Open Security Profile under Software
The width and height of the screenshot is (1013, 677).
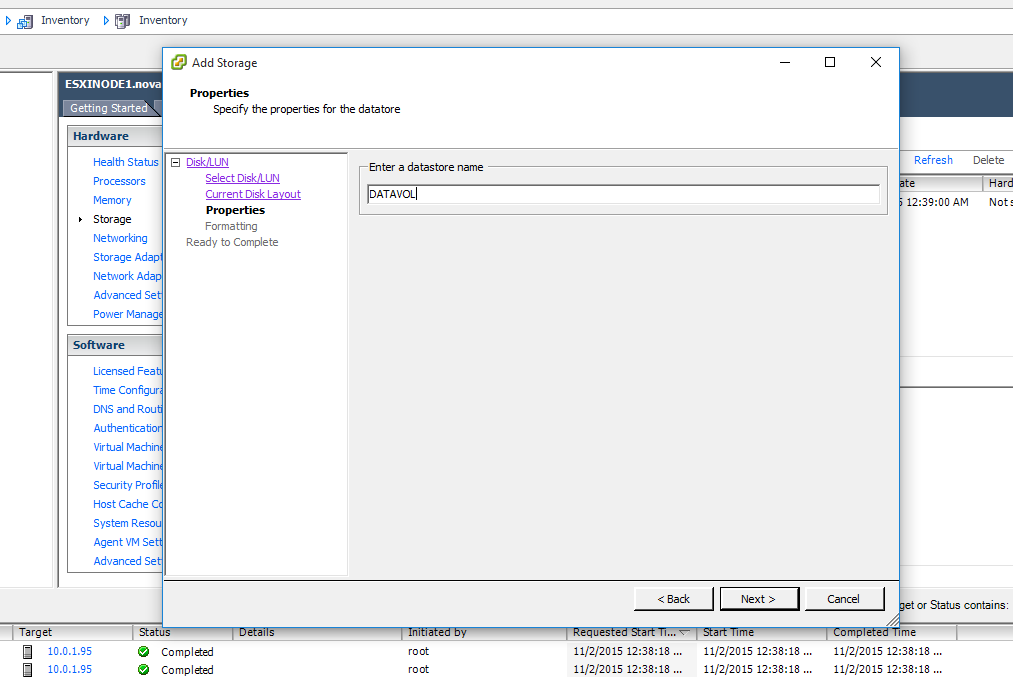[127, 485]
